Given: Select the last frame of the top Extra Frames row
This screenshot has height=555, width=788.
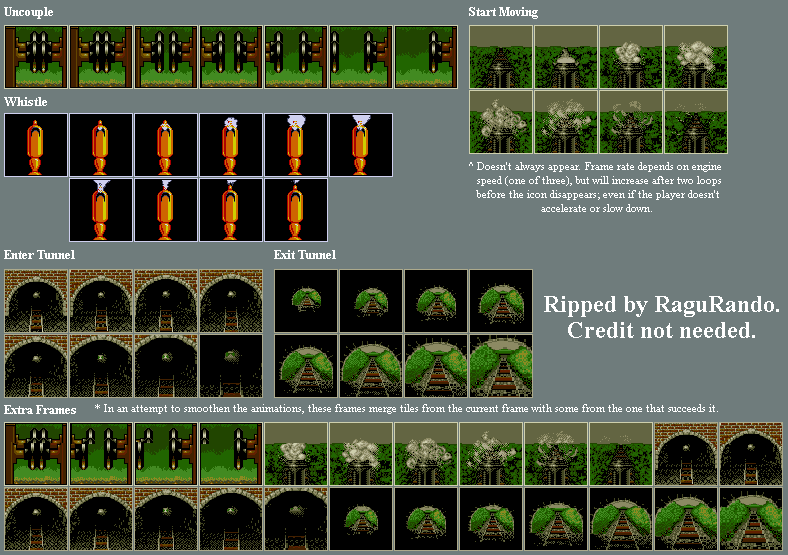Looking at the screenshot, I should tap(751, 454).
